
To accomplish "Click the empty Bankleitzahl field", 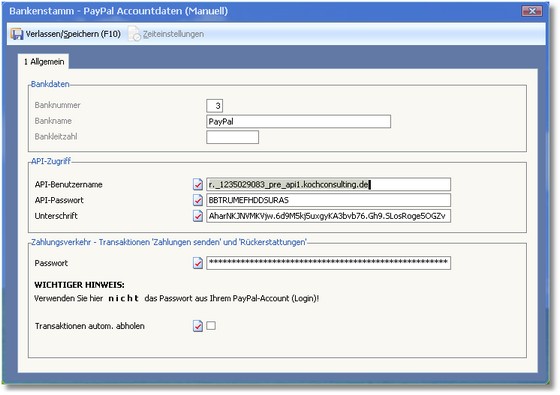I will point(232,137).
